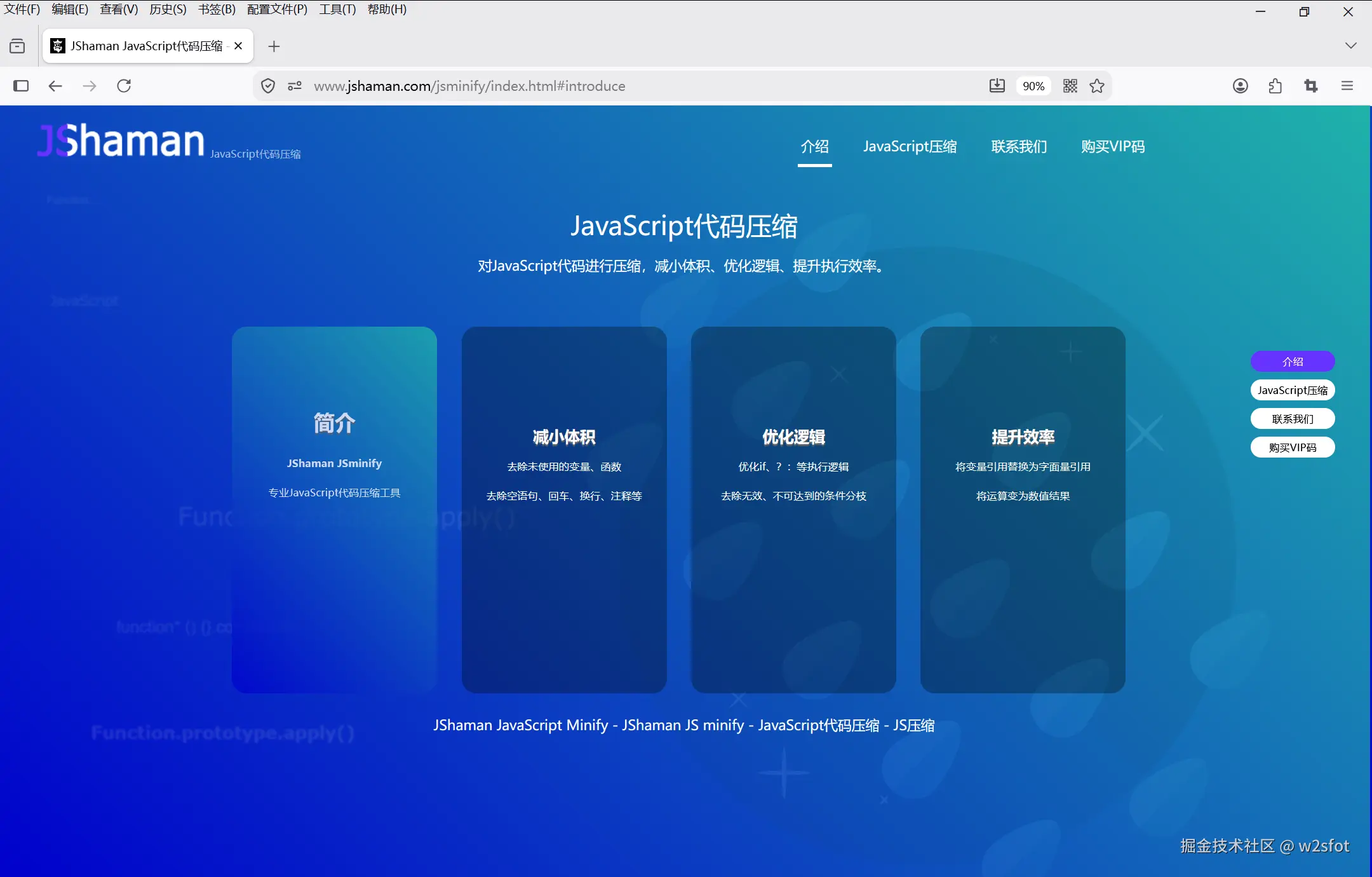Open the 帮助(H) menu
This screenshot has width=1372, height=877.
[x=387, y=10]
